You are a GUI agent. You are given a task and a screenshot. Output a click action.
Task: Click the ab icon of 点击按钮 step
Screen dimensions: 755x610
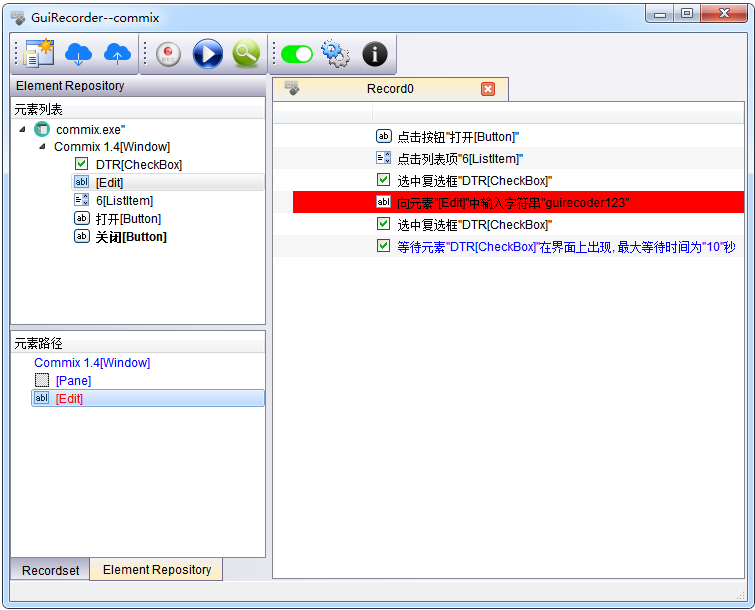(x=383, y=136)
